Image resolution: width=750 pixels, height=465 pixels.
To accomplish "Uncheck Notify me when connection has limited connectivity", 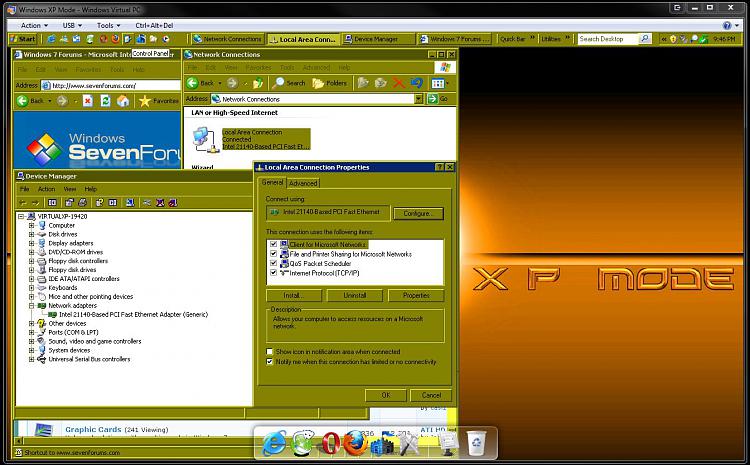I will coord(270,362).
